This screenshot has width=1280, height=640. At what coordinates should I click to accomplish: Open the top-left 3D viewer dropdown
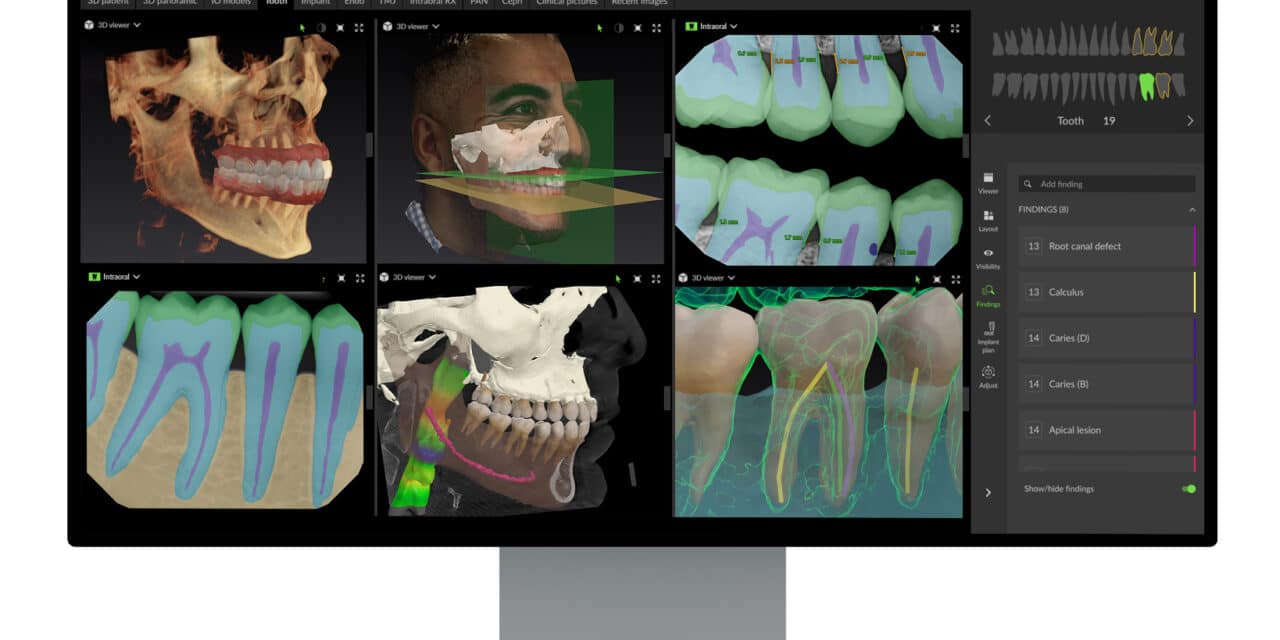[x=115, y=25]
